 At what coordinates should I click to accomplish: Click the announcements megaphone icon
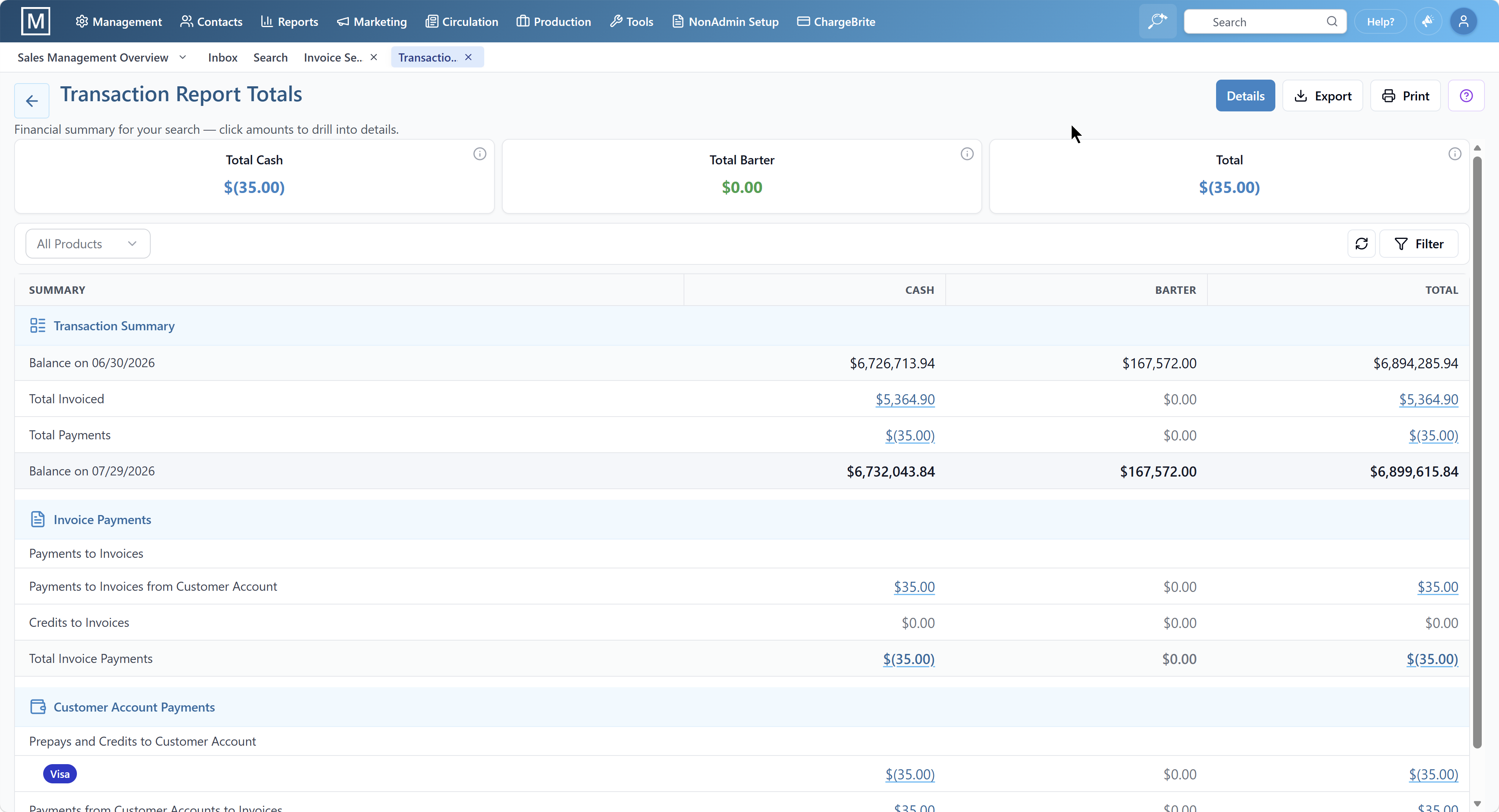[x=1428, y=22]
